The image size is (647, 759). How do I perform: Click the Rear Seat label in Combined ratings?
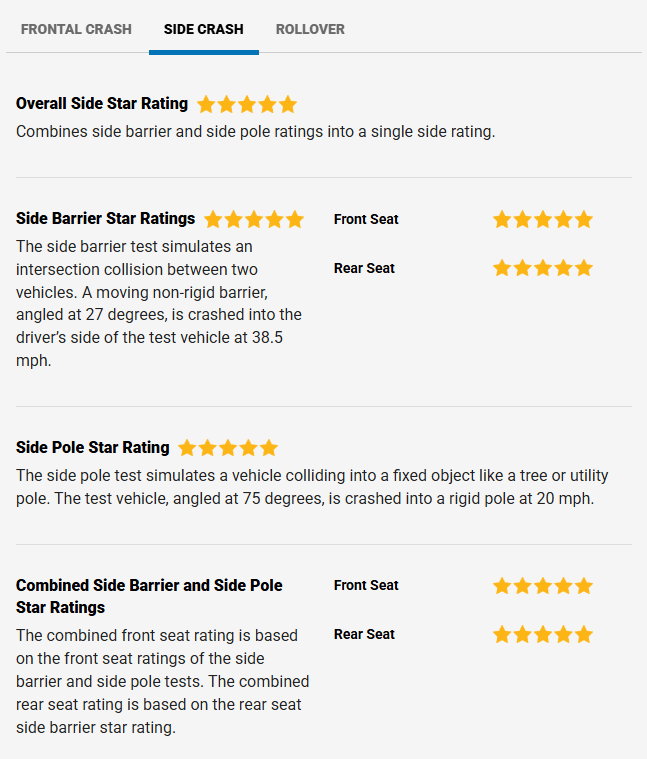pos(364,635)
